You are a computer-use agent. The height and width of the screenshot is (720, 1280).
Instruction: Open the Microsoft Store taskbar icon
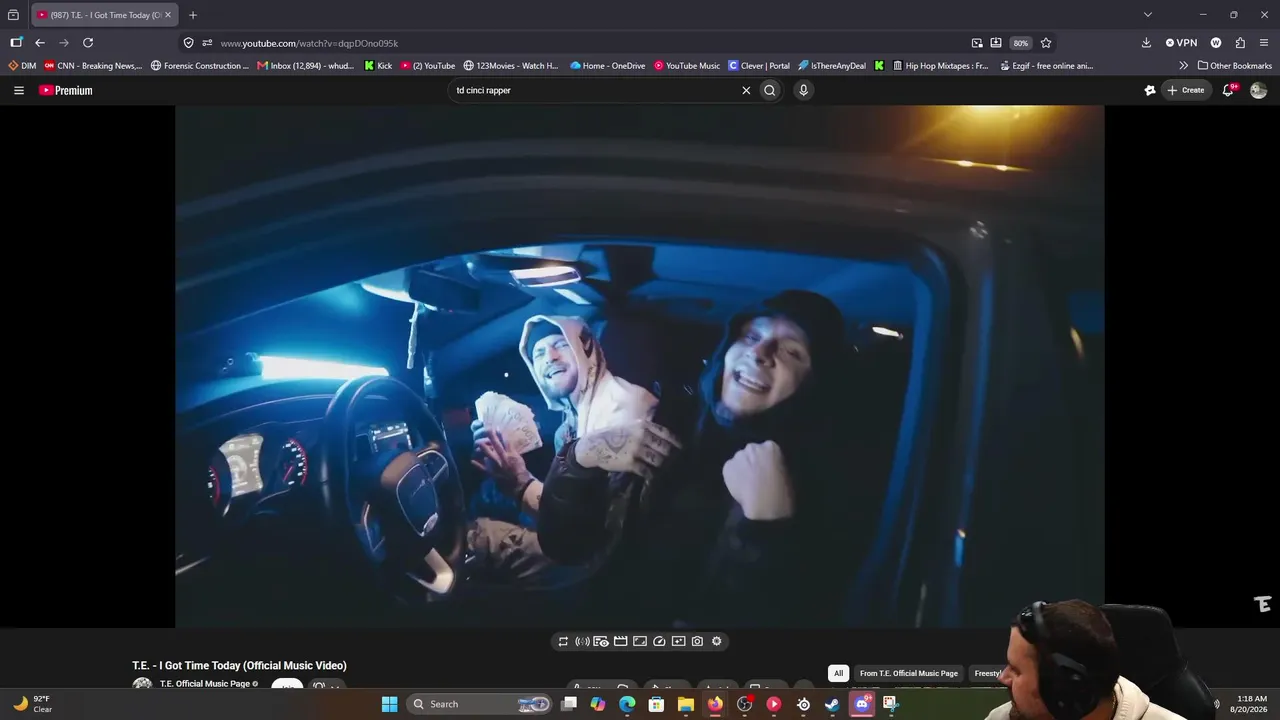coord(656,704)
